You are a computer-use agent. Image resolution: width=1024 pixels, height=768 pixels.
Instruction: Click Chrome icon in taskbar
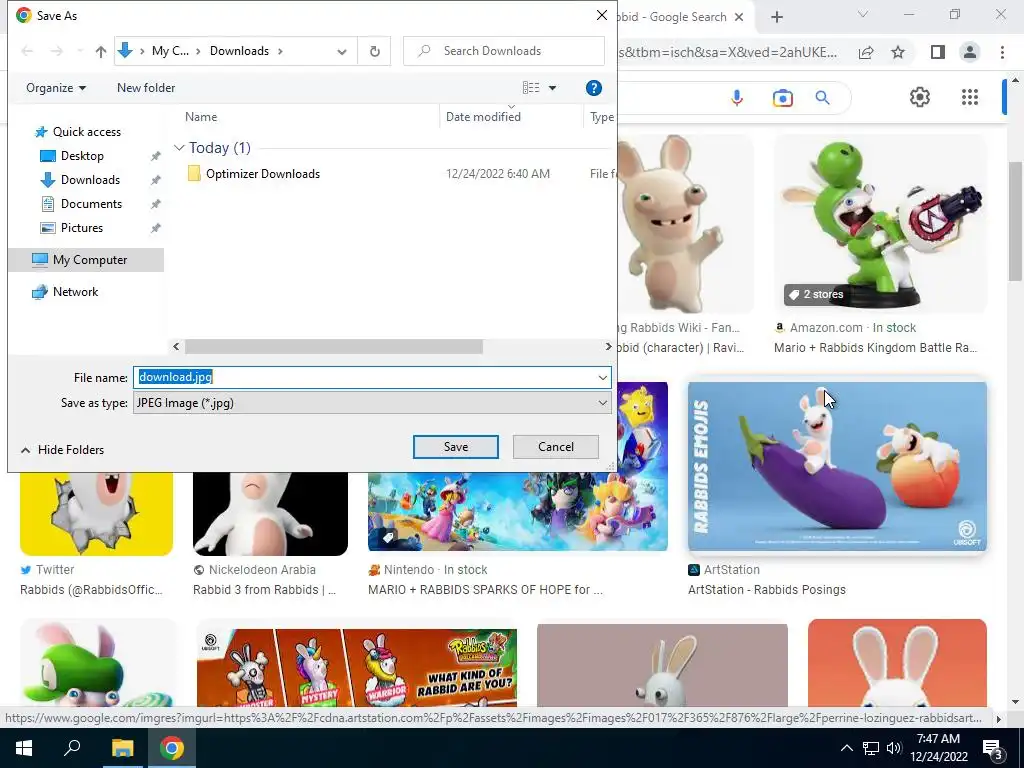coord(172,748)
